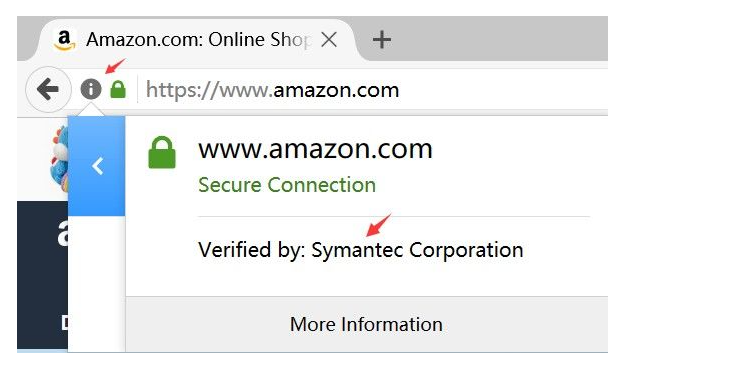The height and width of the screenshot is (373, 747).
Task: Click the partially hidden Amazon logo letter
Action: 62,233
